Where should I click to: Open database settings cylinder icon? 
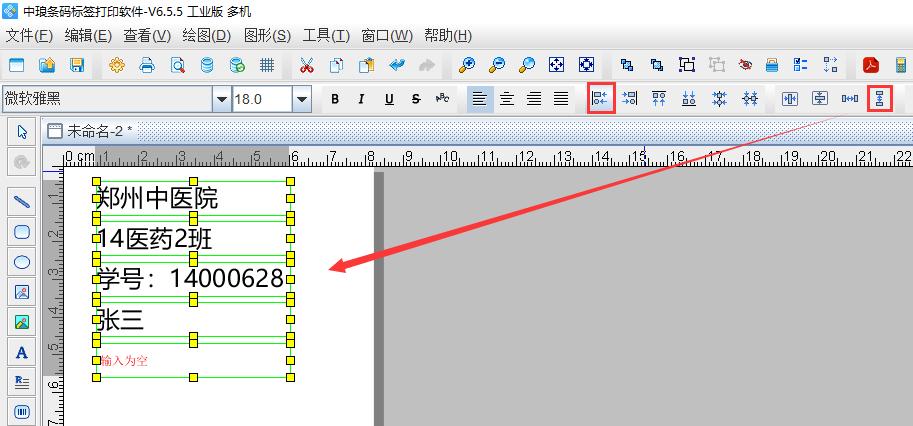click(207, 65)
